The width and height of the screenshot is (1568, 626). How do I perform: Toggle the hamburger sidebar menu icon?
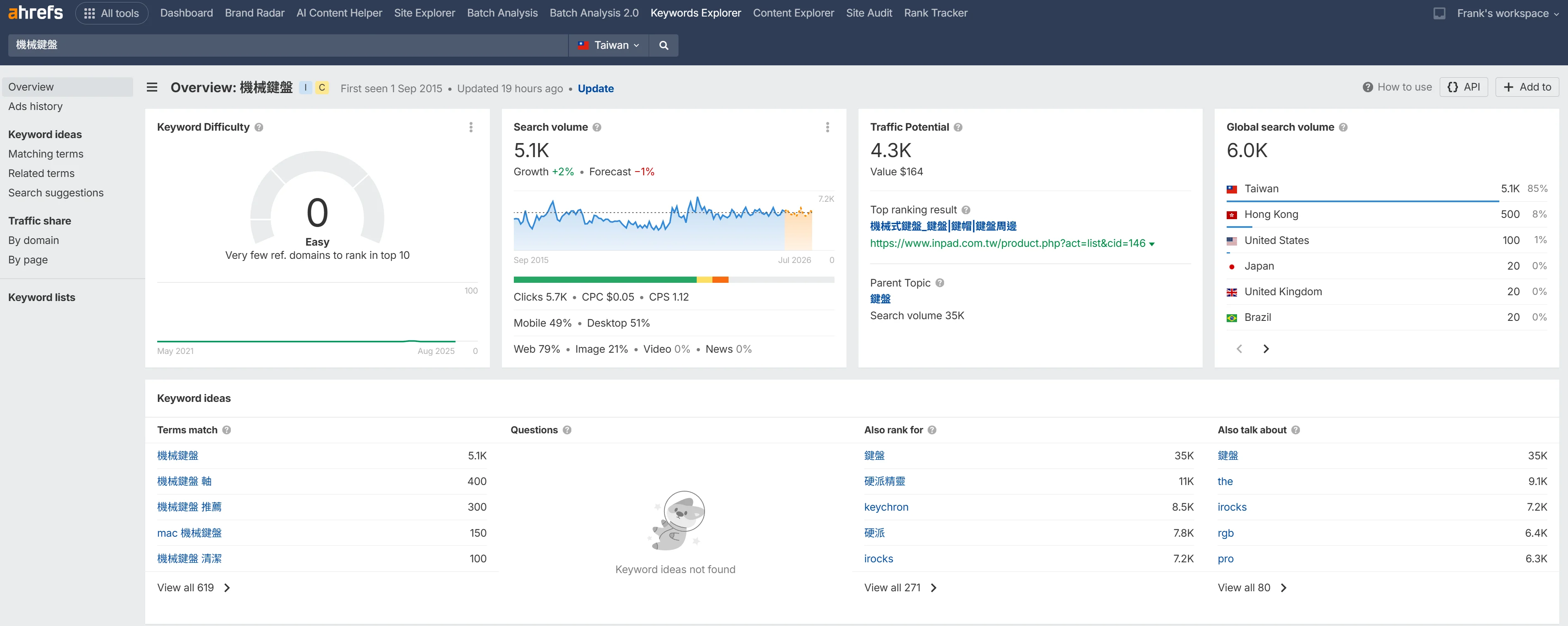[152, 88]
